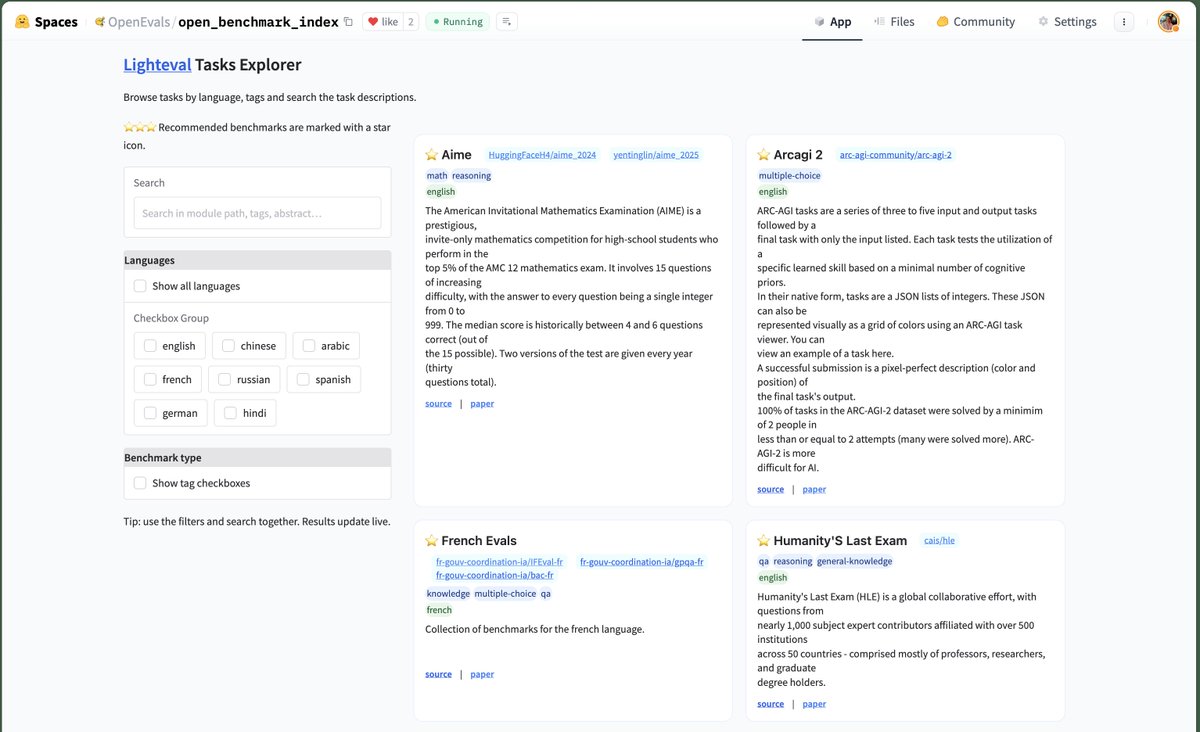
Task: Click the open_benchmark_index space name
Action: [x=258, y=21]
